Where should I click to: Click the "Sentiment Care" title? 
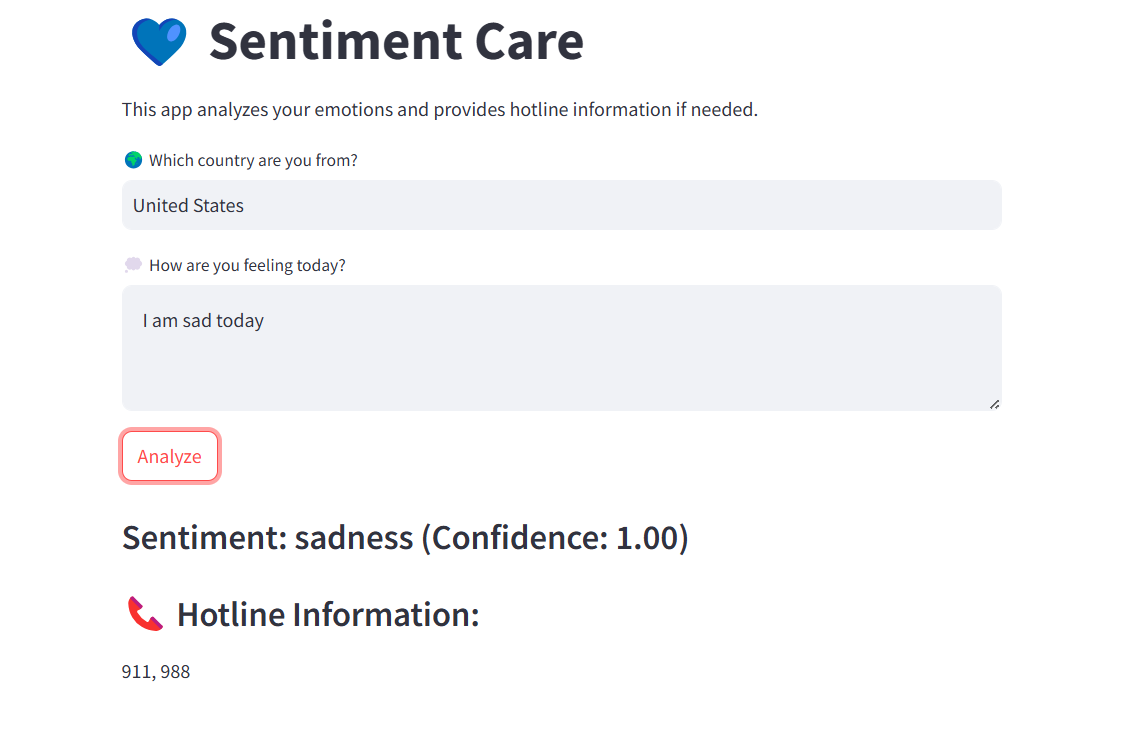pyautogui.click(x=396, y=42)
